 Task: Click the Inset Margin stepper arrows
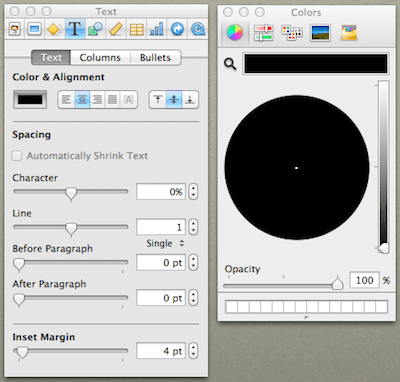pos(193,351)
